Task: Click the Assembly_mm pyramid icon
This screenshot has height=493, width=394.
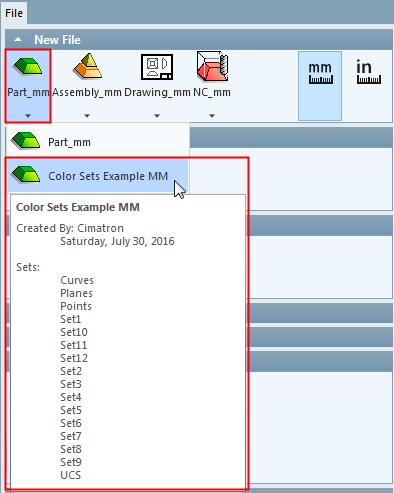Action: [87, 66]
